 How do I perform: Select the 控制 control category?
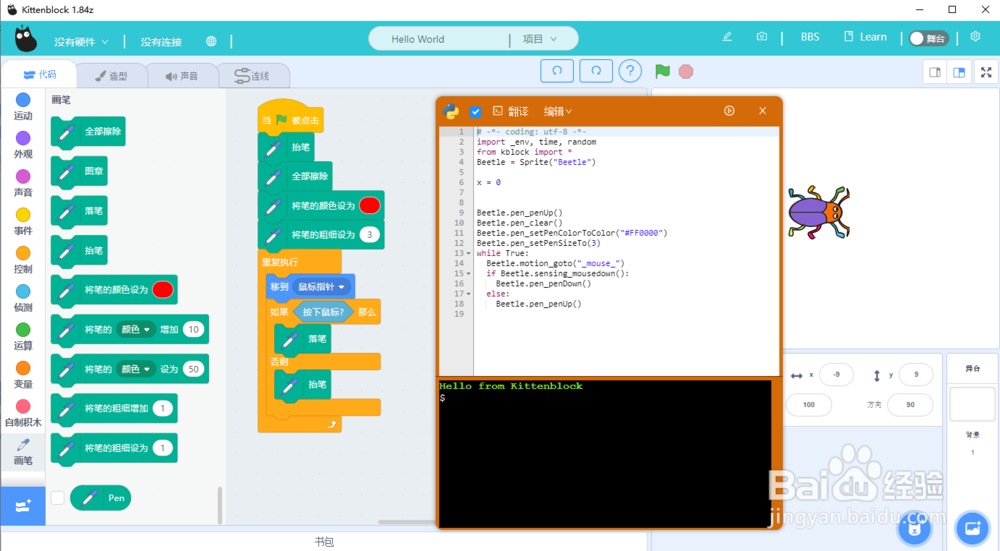pos(23,260)
